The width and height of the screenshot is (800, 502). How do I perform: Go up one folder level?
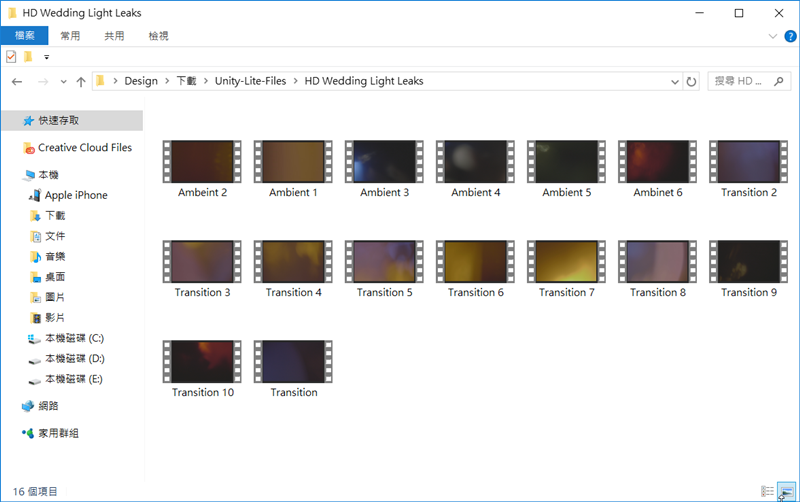(80, 81)
